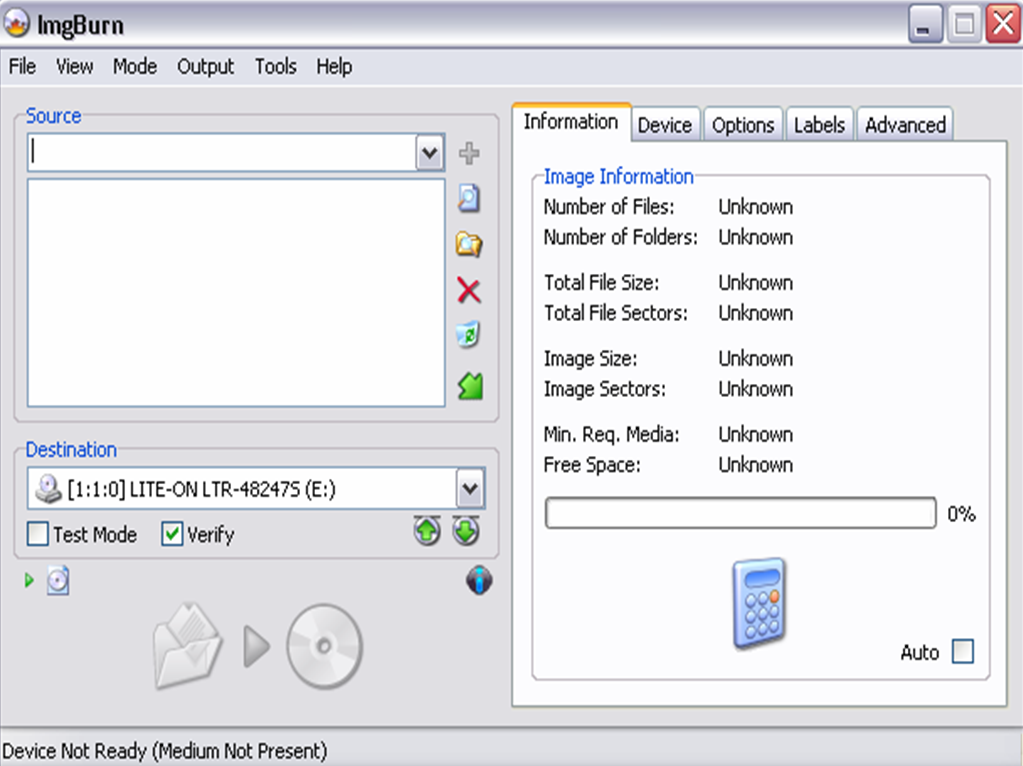Click the 'Number of Files:' label
1023x766 pixels.
609,207
